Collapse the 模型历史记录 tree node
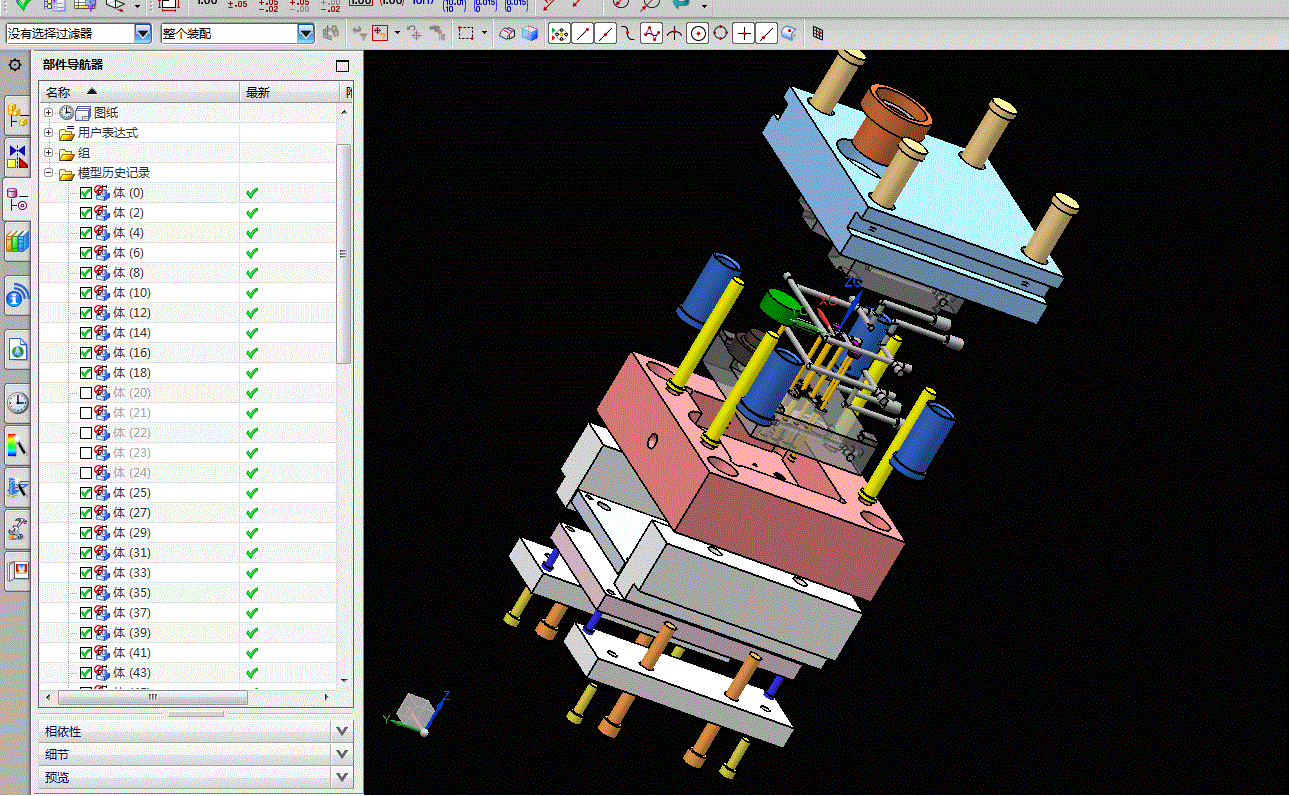The height and width of the screenshot is (796, 1289). point(49,173)
